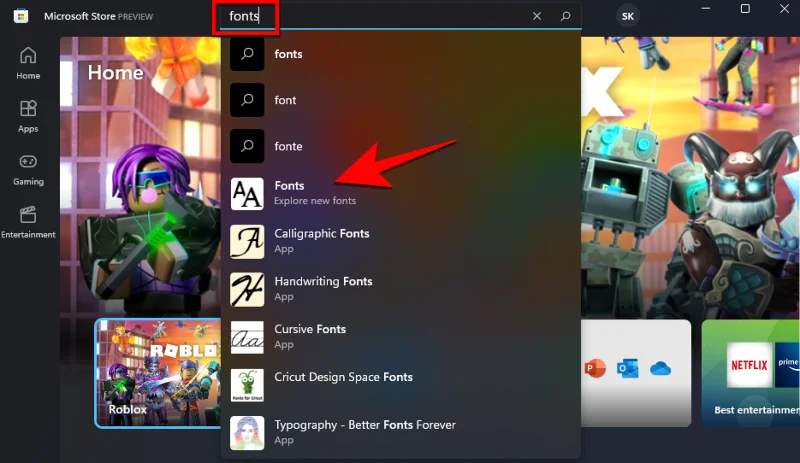Image resolution: width=800 pixels, height=463 pixels.
Task: Open Cursive Fonts app result
Action: tap(401, 337)
